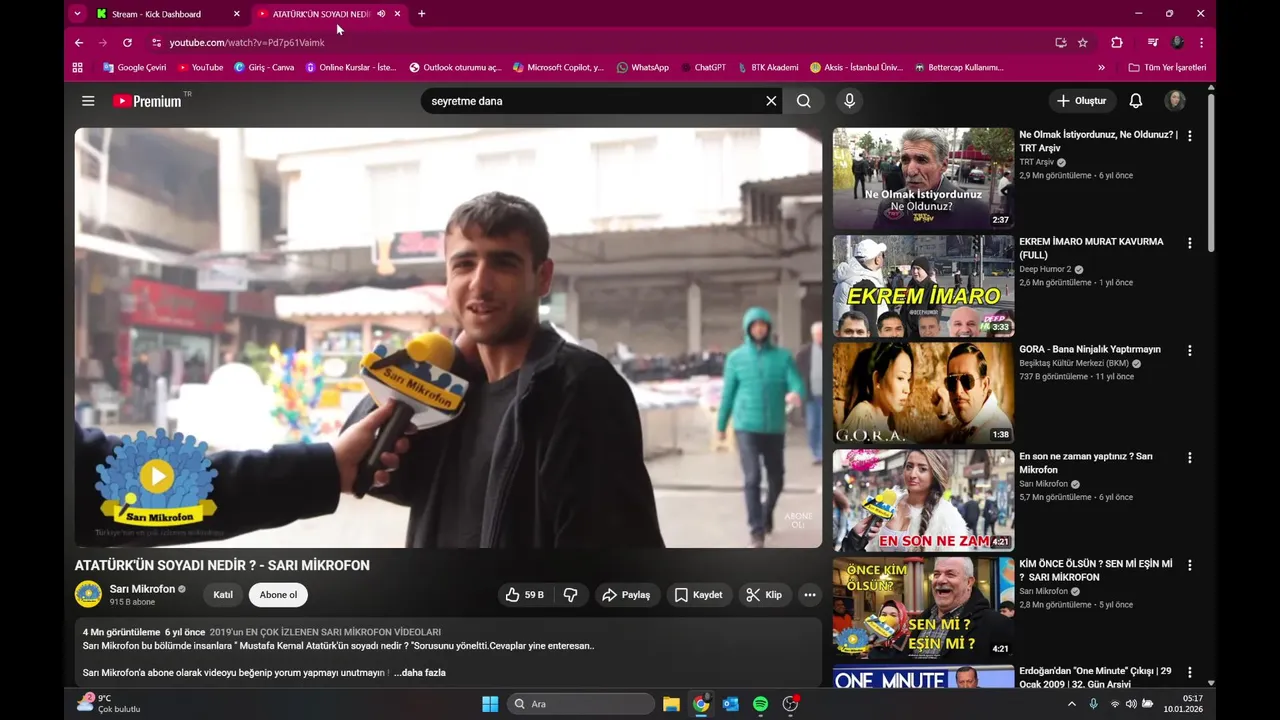Screen dimensions: 1280x720
Task: Click the Abone ol subscribe button
Action: (x=278, y=595)
